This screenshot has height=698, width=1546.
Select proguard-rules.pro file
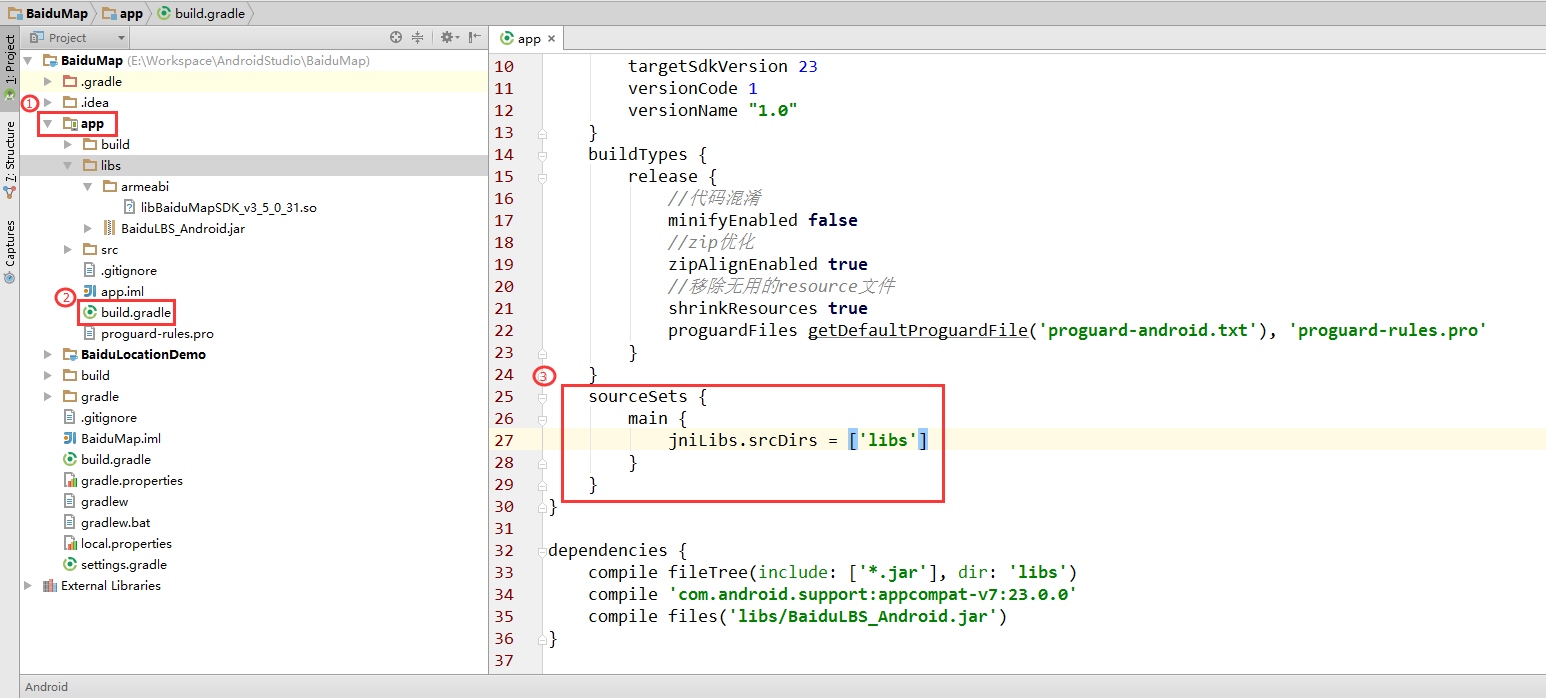tap(157, 334)
